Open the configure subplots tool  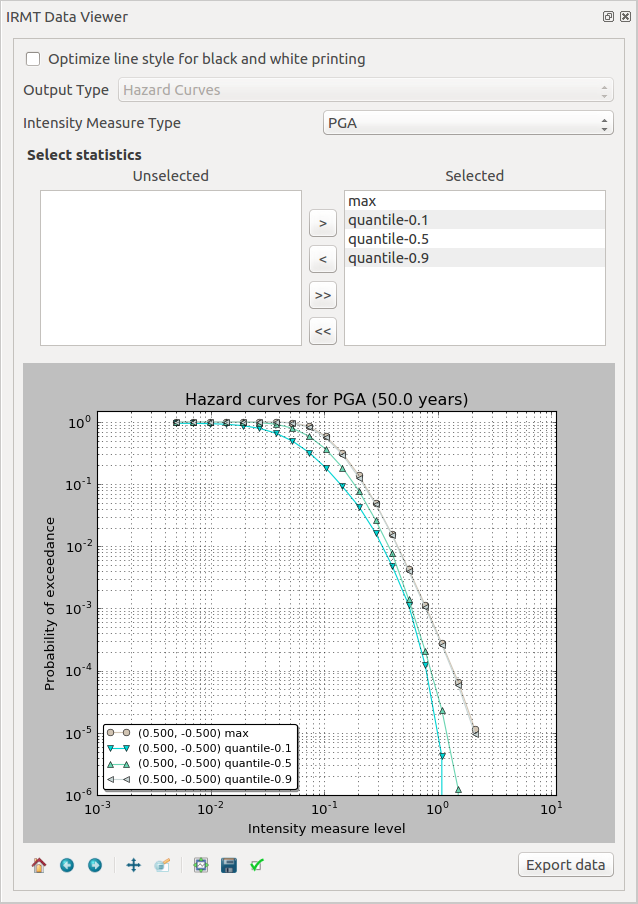click(x=200, y=865)
